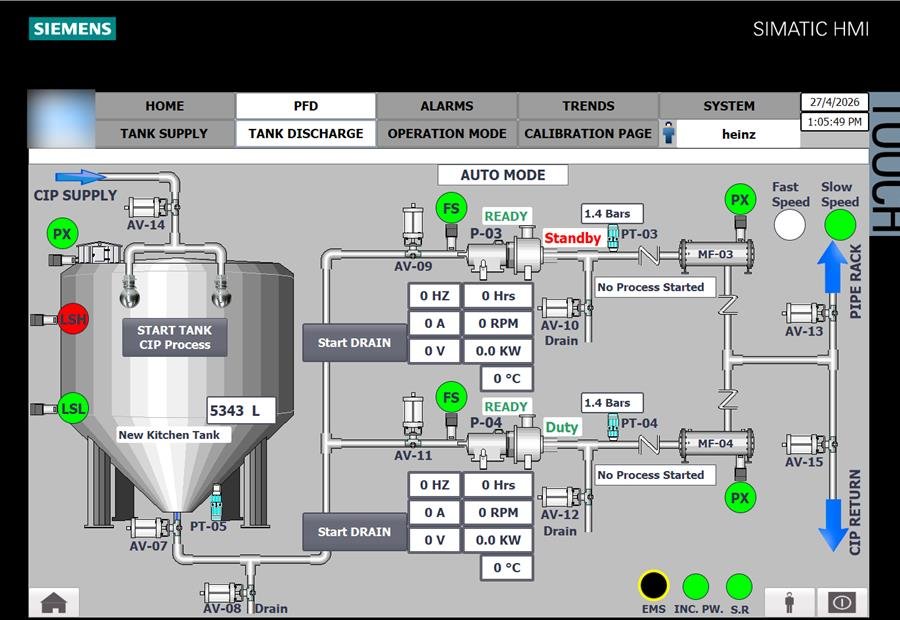The height and width of the screenshot is (620, 900).
Task: Click the 5343 L tank volume field
Action: click(x=241, y=410)
